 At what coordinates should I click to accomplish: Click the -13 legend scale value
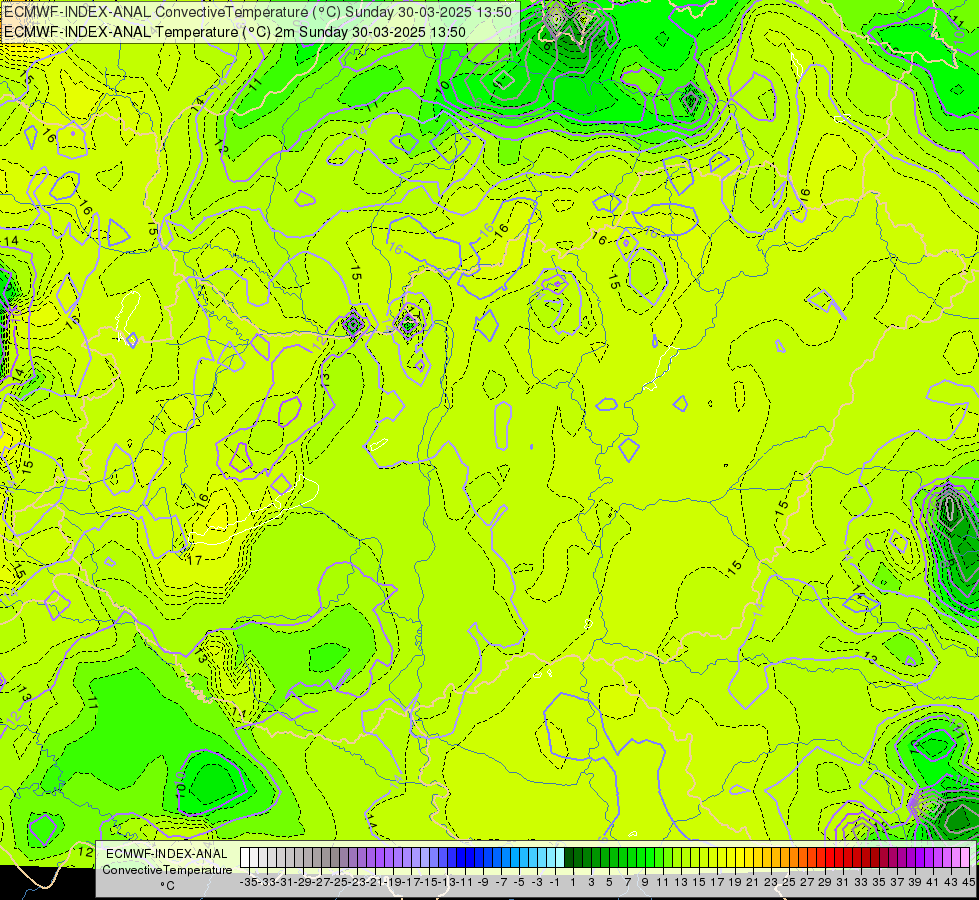447,883
